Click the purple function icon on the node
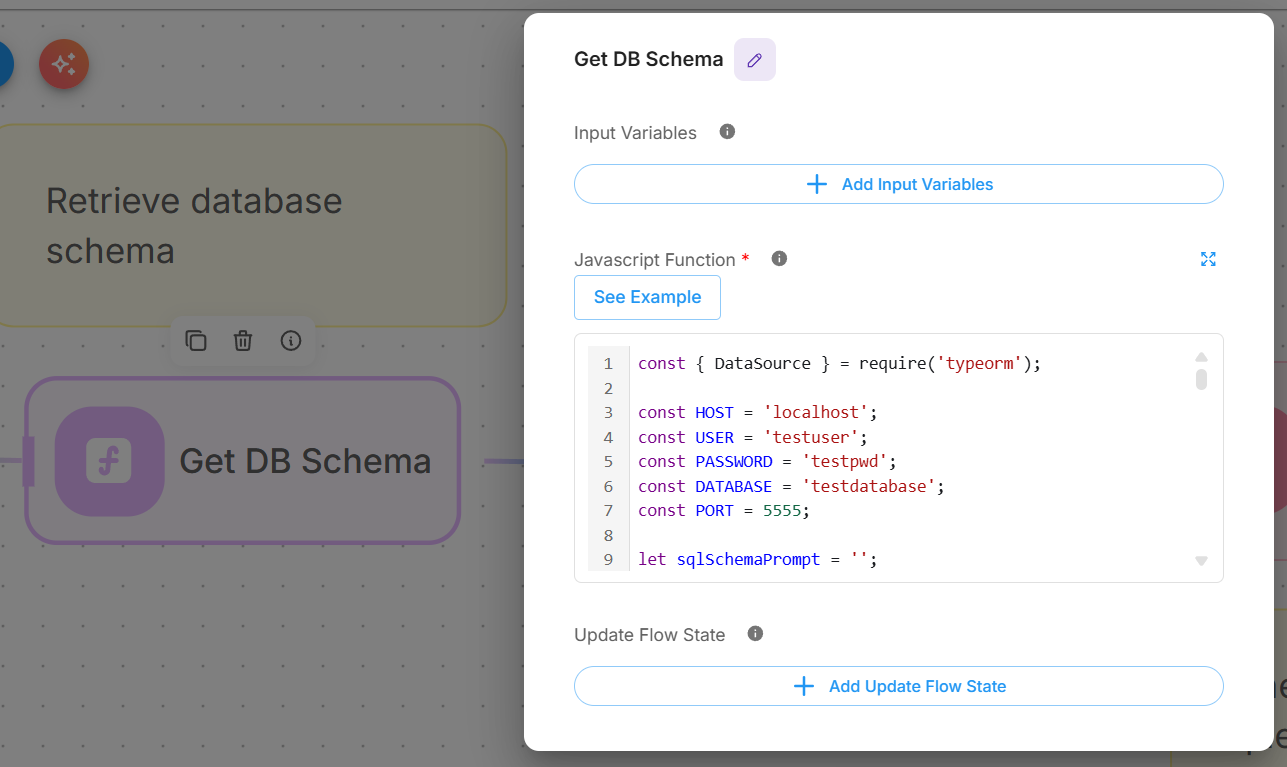This screenshot has height=767, width=1287. (x=109, y=461)
